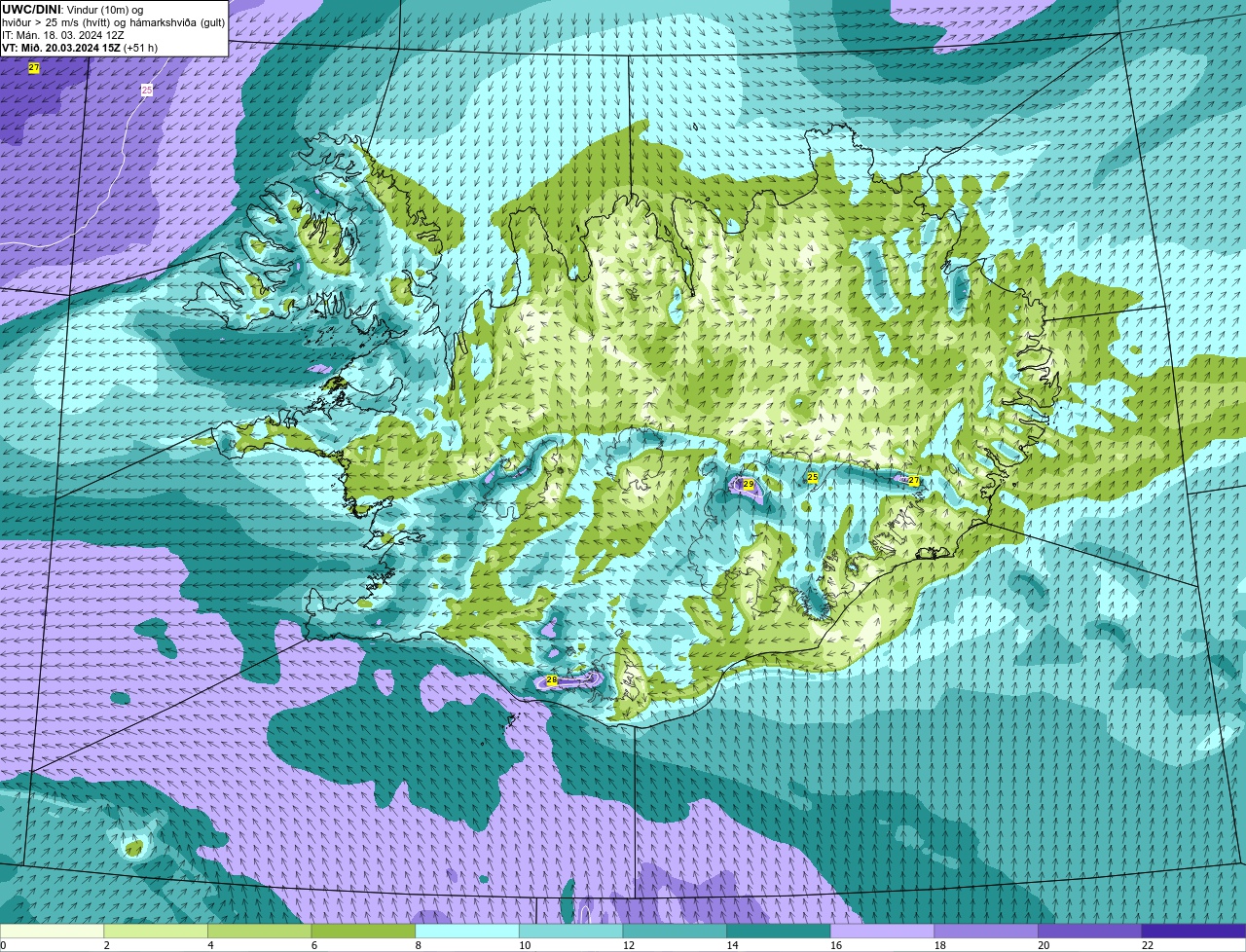Screen dimensions: 1246x952
Task: Click the legend scale value 12
Action: click(x=629, y=945)
